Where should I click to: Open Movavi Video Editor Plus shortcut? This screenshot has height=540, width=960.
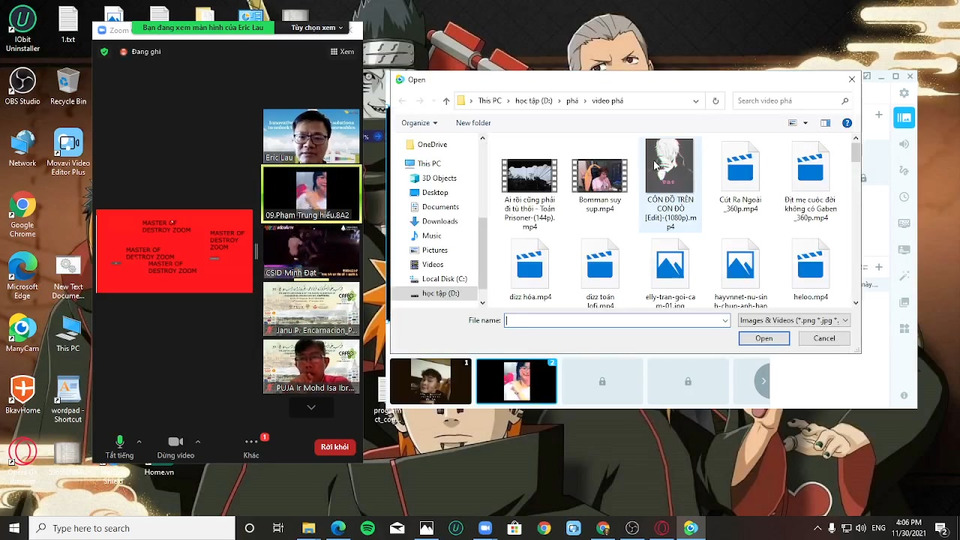pos(68,152)
